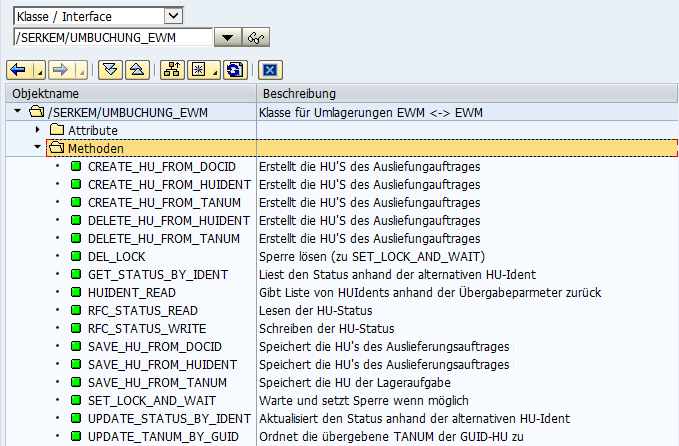This screenshot has height=446, width=679.
Task: Click the refresh object list icon
Action: [234, 70]
